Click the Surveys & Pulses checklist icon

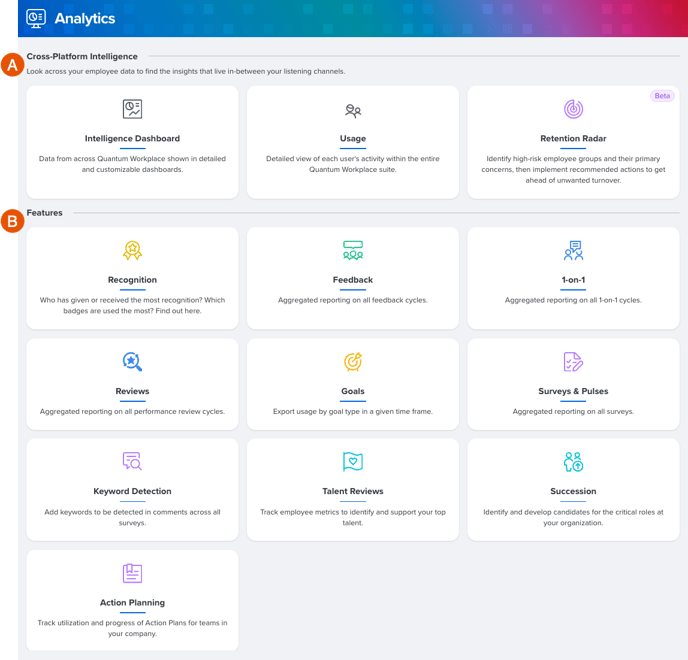click(573, 362)
